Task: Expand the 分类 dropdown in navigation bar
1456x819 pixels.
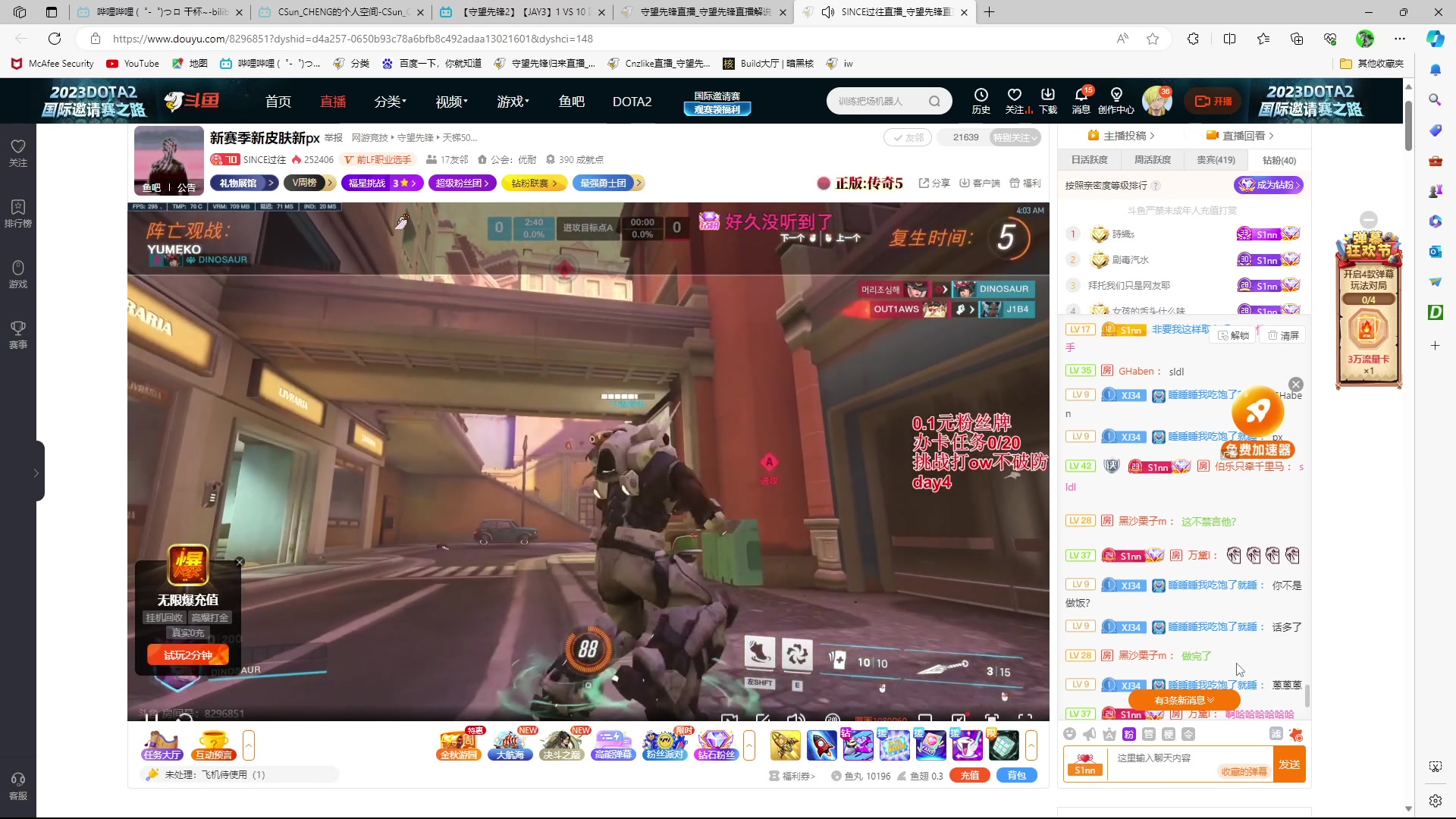Action: (x=390, y=102)
